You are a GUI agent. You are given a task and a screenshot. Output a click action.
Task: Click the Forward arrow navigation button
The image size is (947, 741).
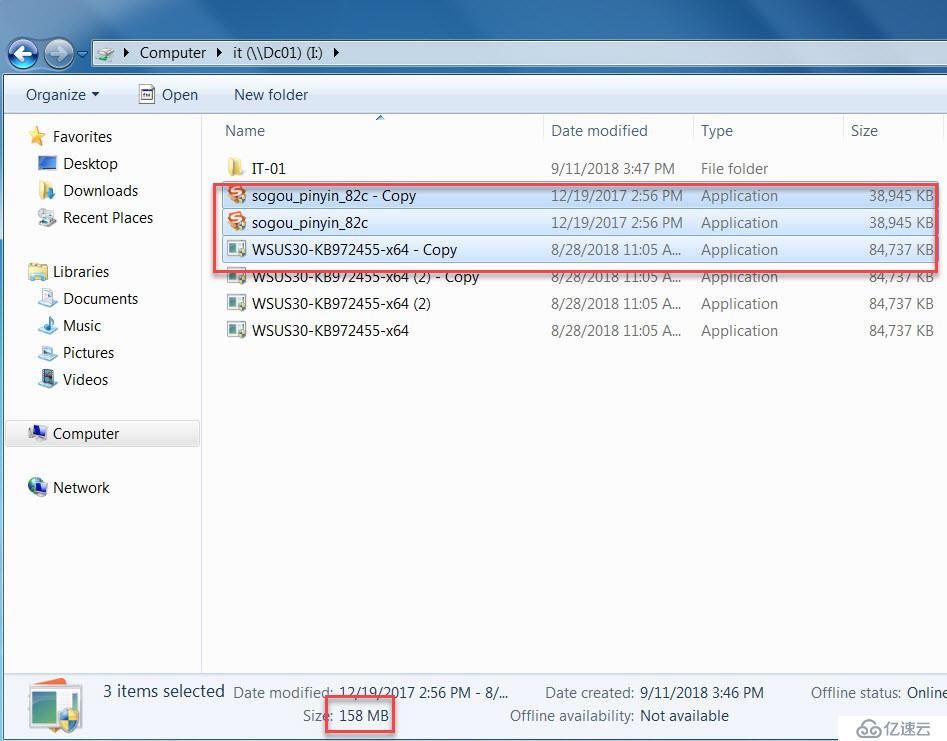coord(59,54)
